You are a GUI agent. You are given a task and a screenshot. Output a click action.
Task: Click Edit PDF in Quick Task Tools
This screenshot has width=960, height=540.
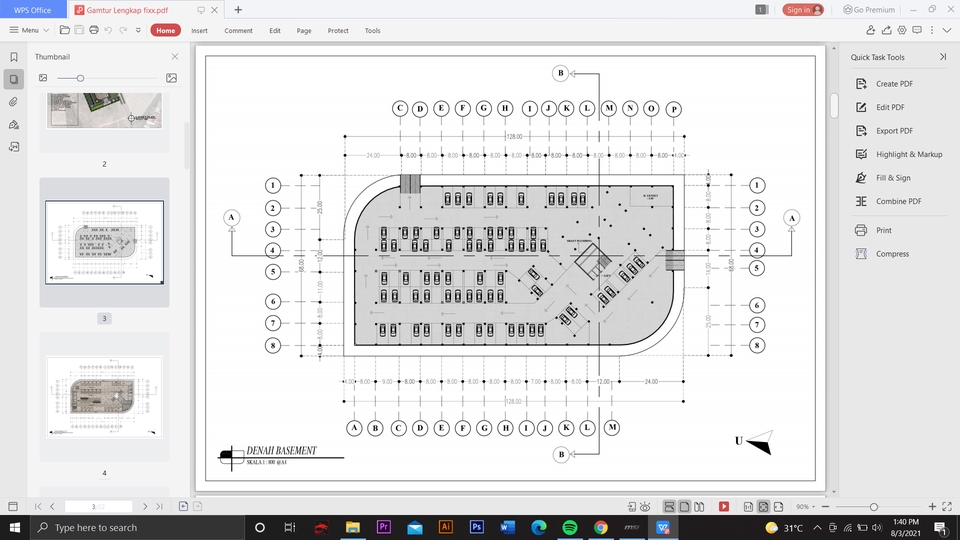pos(882,107)
